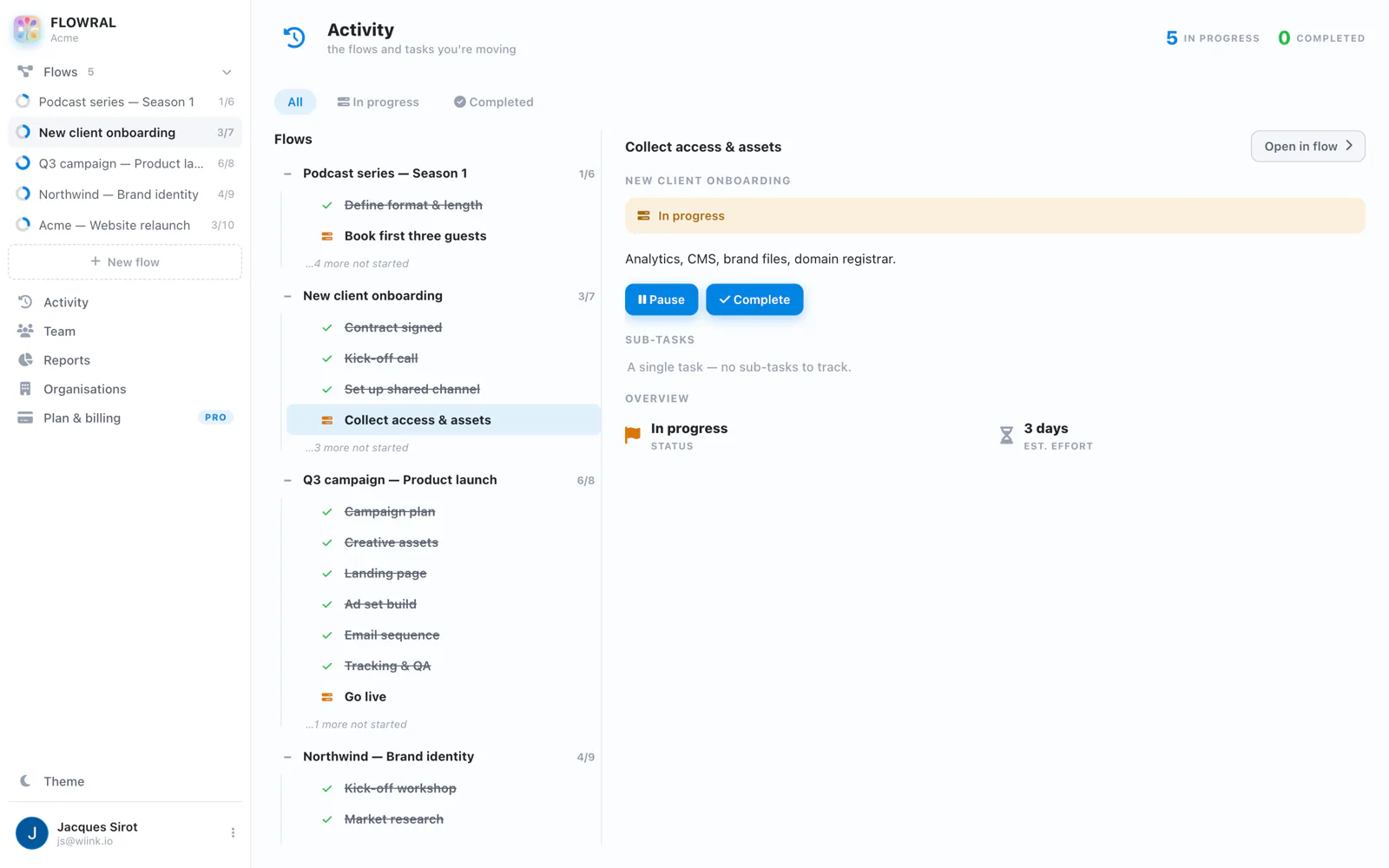Screen dimensions: 1389x868
Task: Click progress ring beside Acme — Website relaunch
Action: [x=23, y=225]
